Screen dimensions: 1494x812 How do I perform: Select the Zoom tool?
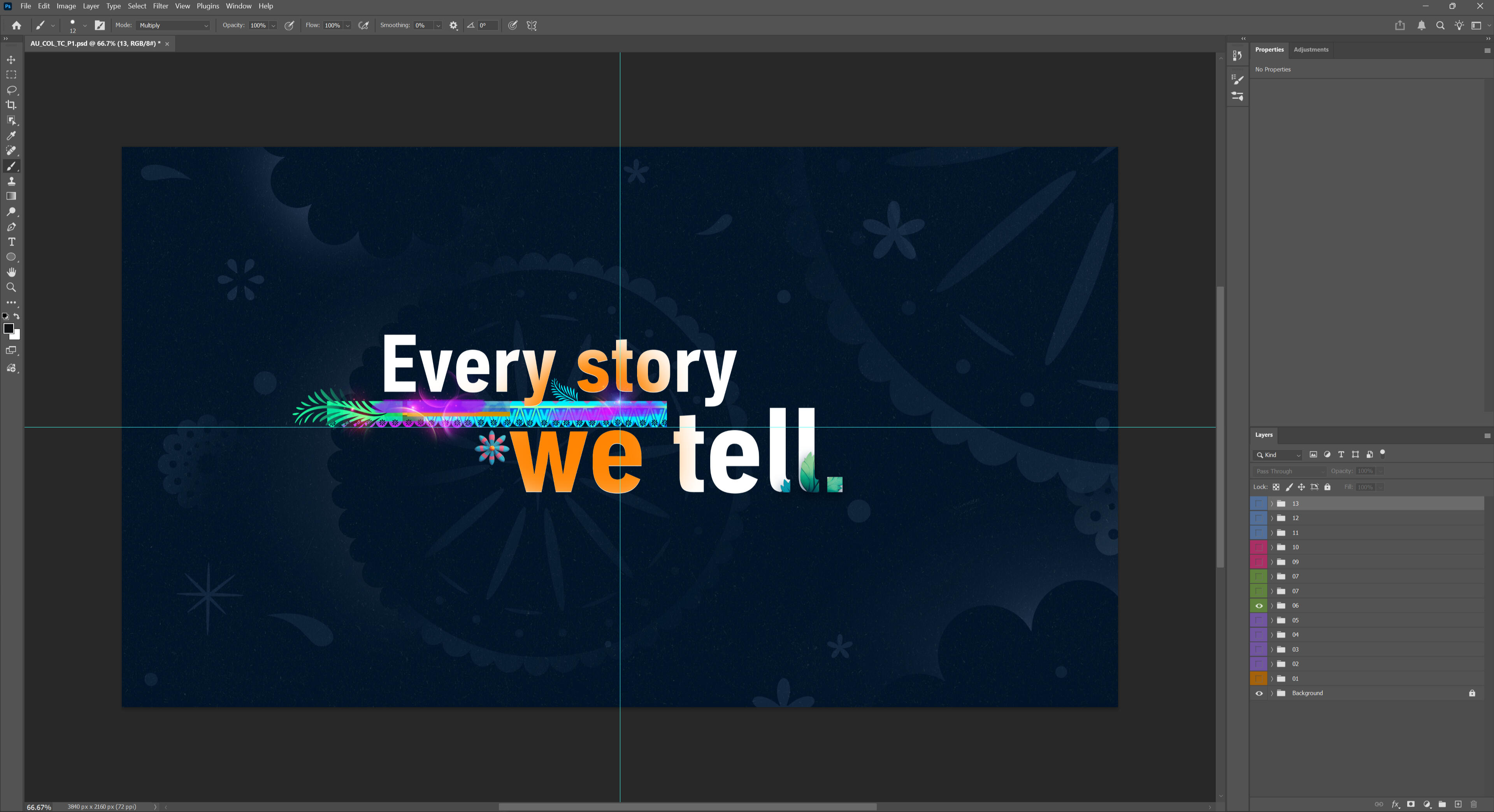click(11, 287)
